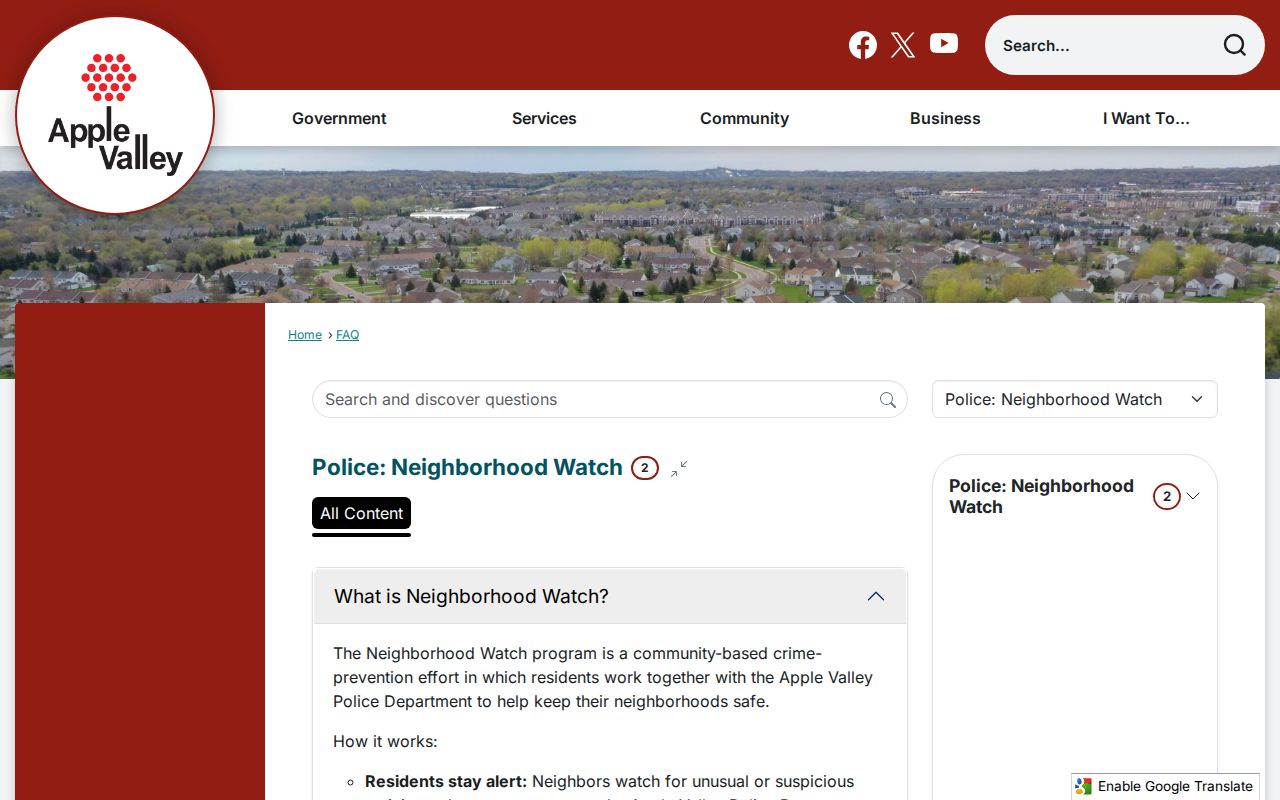The image size is (1280, 800).
Task: Click the site search magnifier icon
Action: pyautogui.click(x=1235, y=45)
